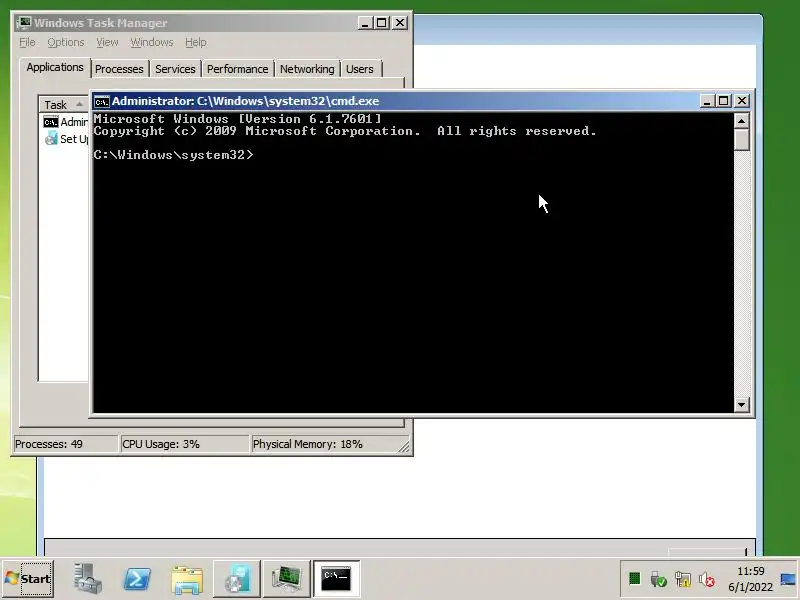Image resolution: width=800 pixels, height=600 pixels.
Task: Click CPU Usage: 3% status entry
Action: coord(185,444)
